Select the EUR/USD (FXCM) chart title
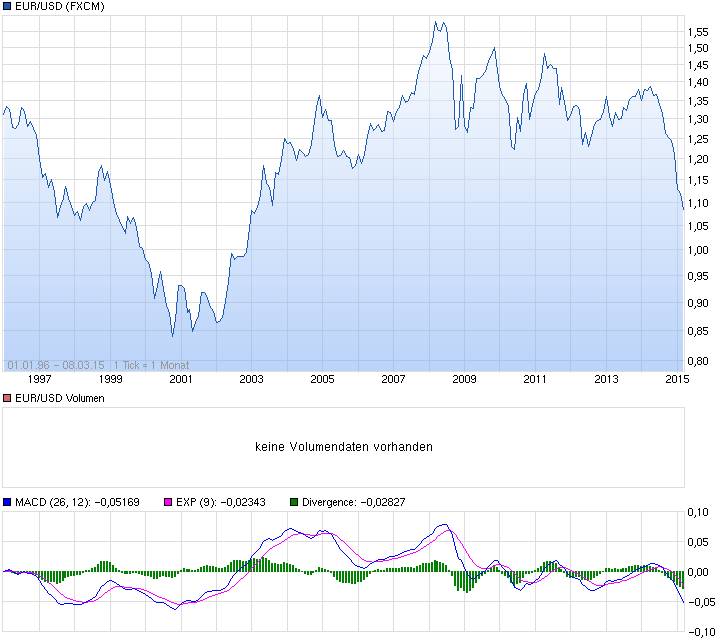726x640 pixels. 60,7
